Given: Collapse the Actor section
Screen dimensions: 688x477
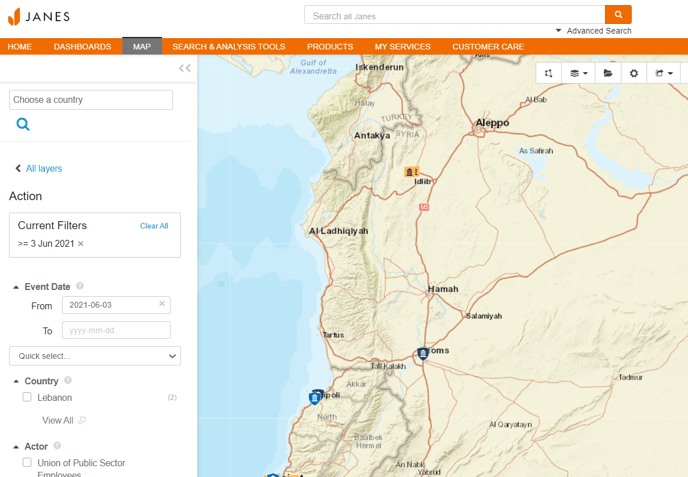Looking at the screenshot, I should [x=16, y=447].
